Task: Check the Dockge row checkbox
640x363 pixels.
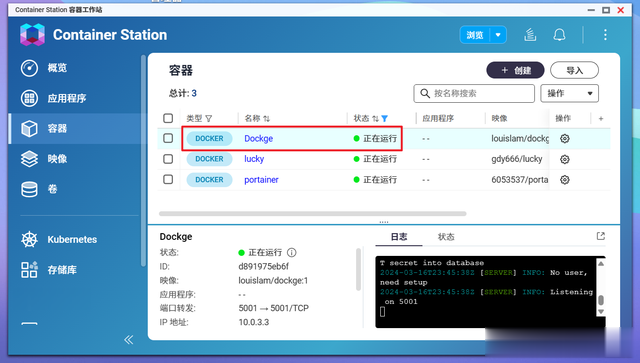Action: 168,138
